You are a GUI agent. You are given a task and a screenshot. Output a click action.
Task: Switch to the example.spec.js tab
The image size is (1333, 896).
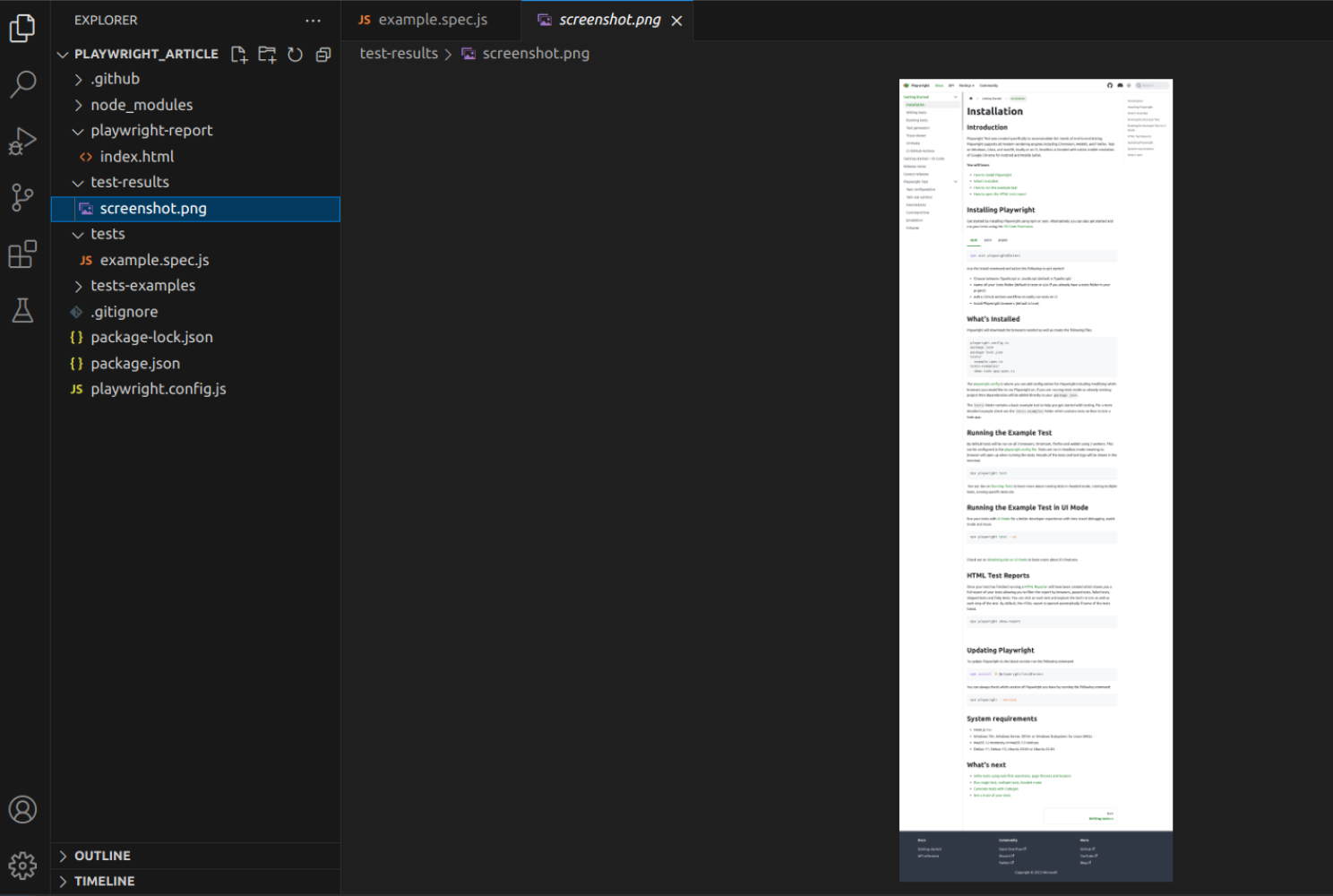tap(432, 20)
